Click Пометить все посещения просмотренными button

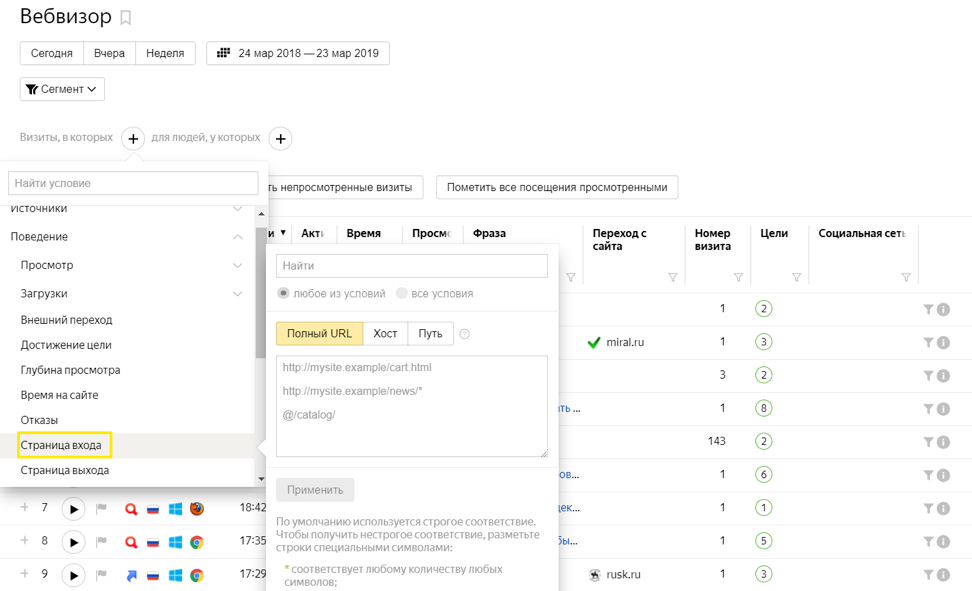(557, 187)
